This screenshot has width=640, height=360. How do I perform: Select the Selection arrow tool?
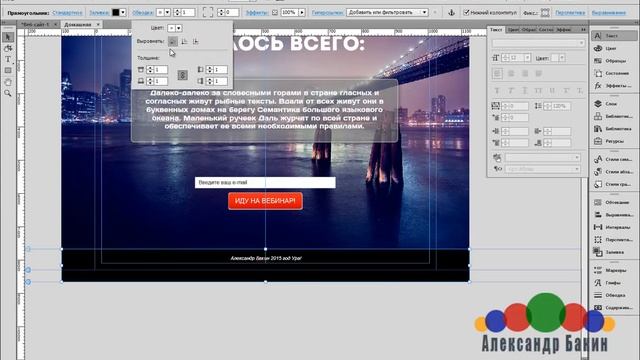[x=8, y=37]
